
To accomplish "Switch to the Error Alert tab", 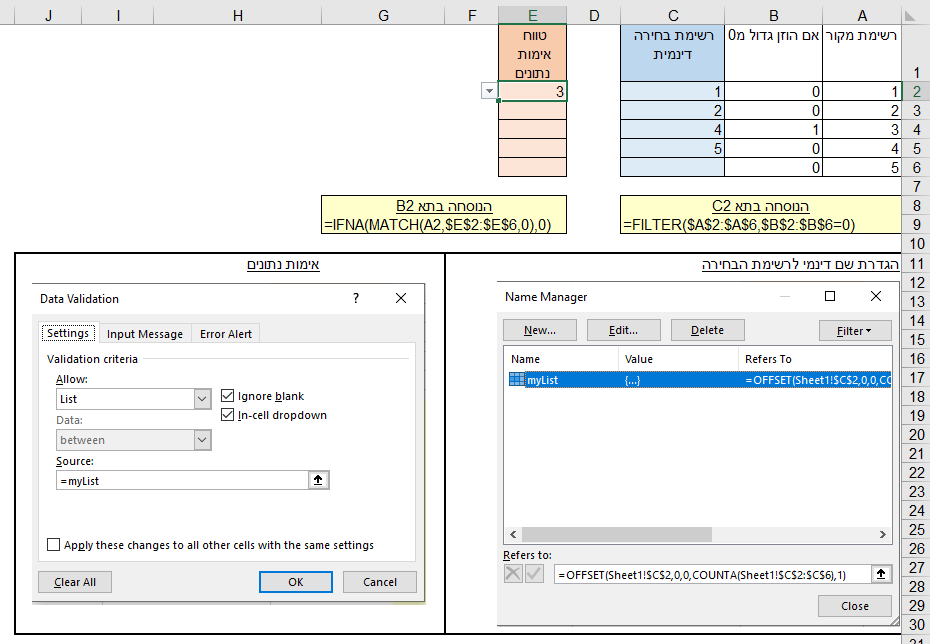I will 226,334.
